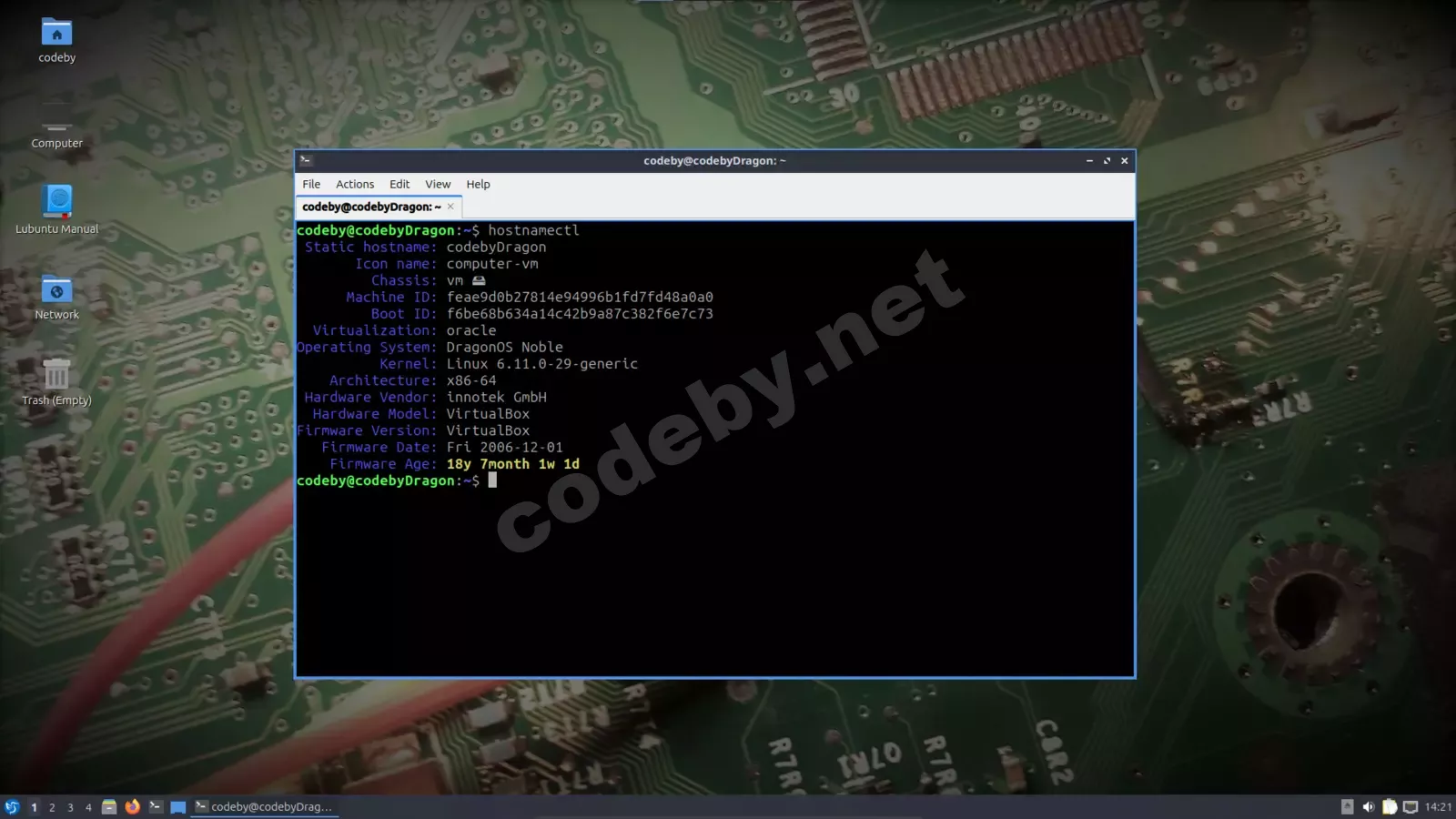Close the terminal window
This screenshot has width=1456, height=819.
[1125, 161]
